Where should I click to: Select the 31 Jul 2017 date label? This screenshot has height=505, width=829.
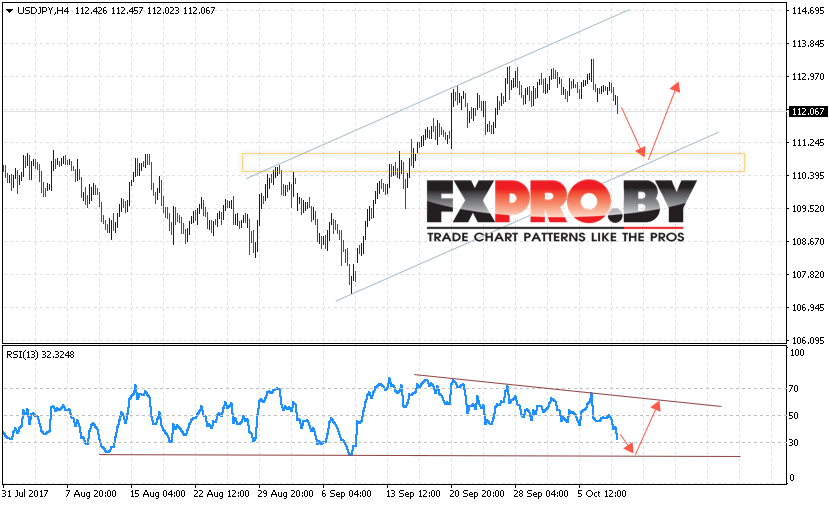pos(25,494)
